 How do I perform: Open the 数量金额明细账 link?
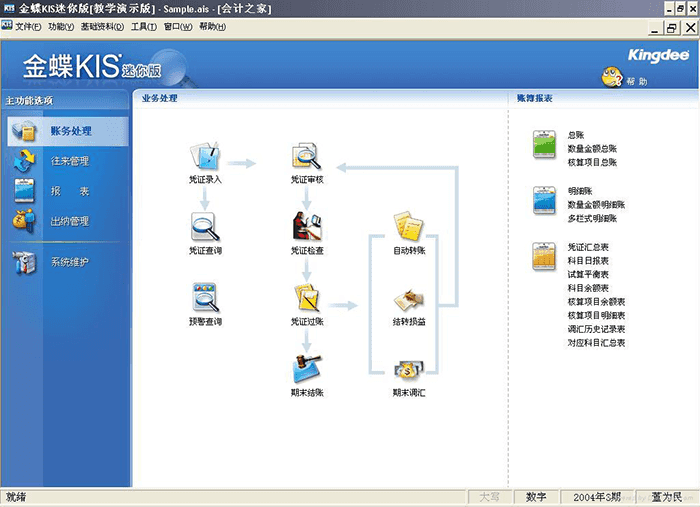pyautogui.click(x=596, y=205)
